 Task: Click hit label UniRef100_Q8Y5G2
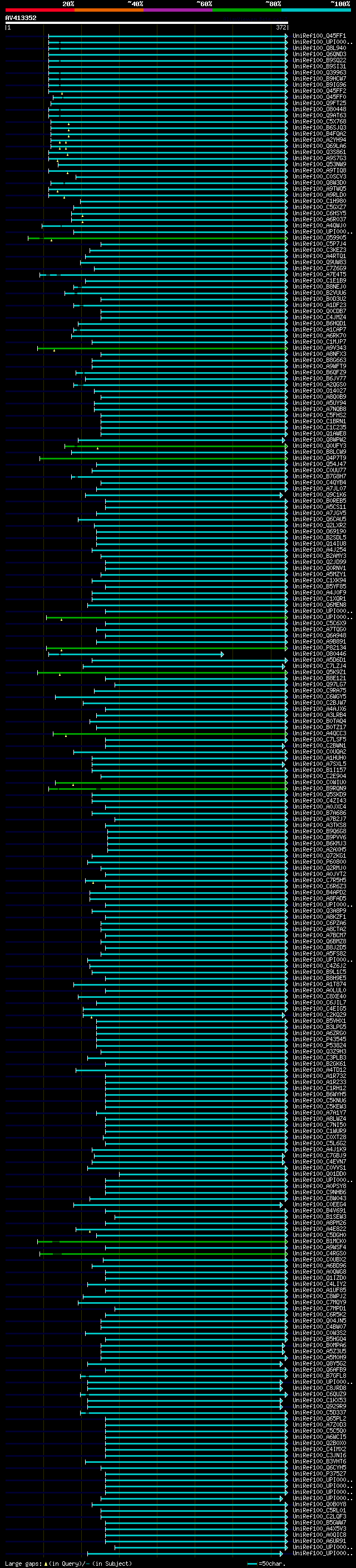tap(319, 1363)
